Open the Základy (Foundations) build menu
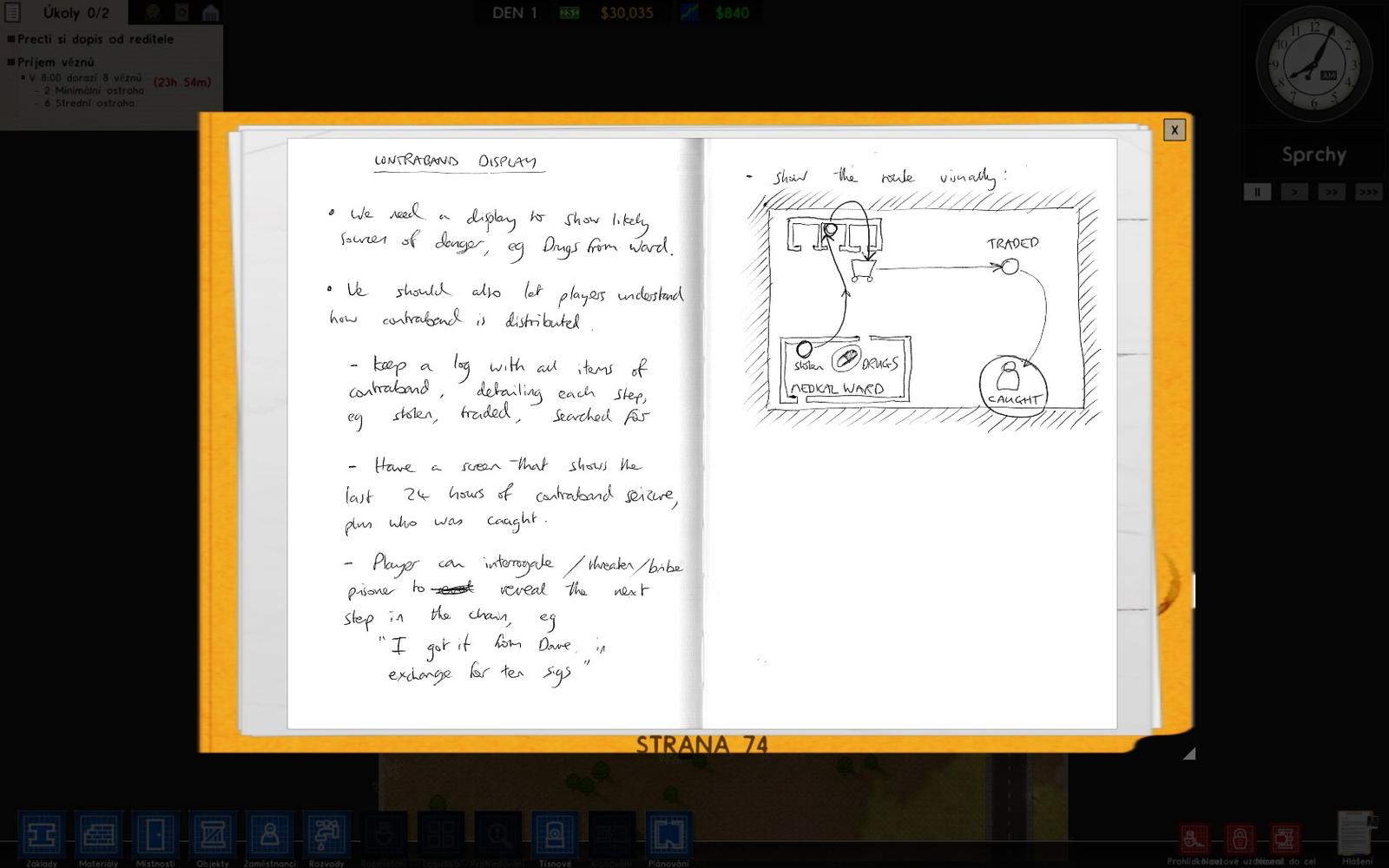1389x868 pixels. 42,836
